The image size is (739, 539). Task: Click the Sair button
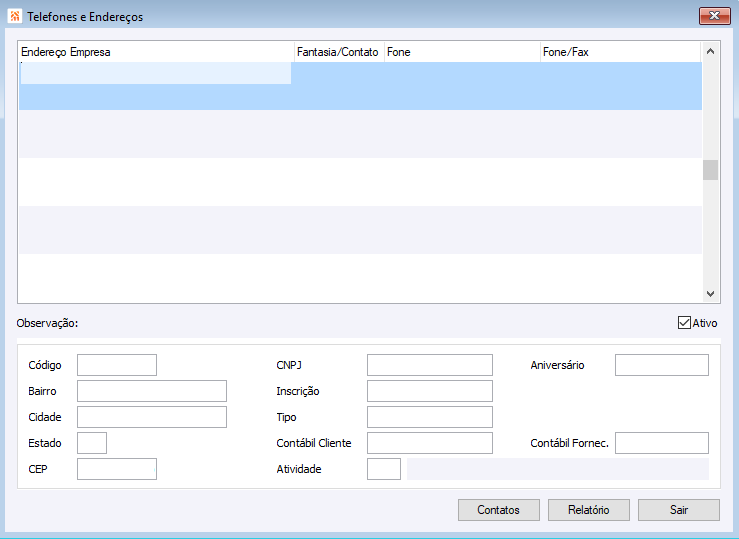(679, 510)
